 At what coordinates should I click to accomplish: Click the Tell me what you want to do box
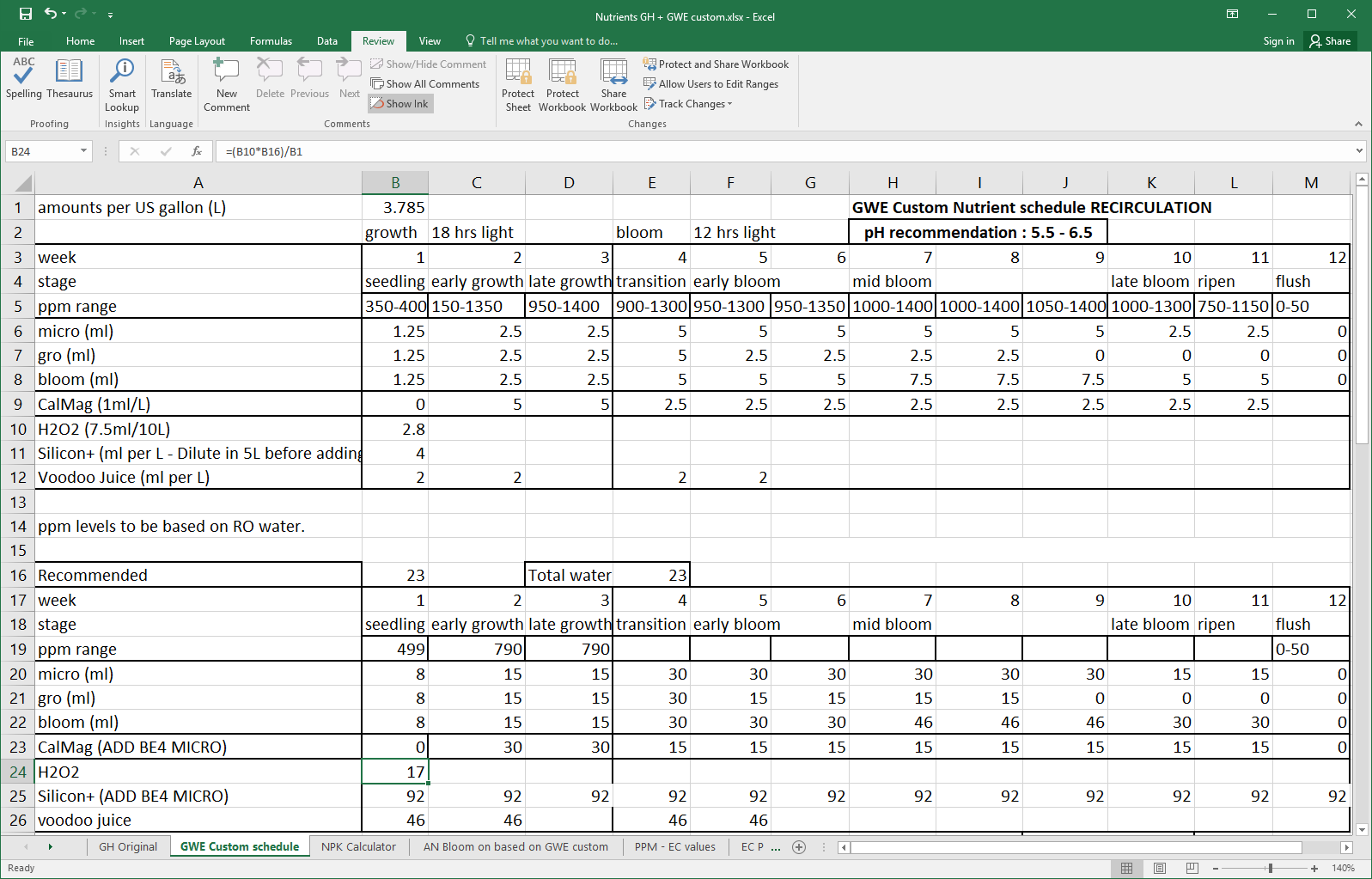[541, 41]
